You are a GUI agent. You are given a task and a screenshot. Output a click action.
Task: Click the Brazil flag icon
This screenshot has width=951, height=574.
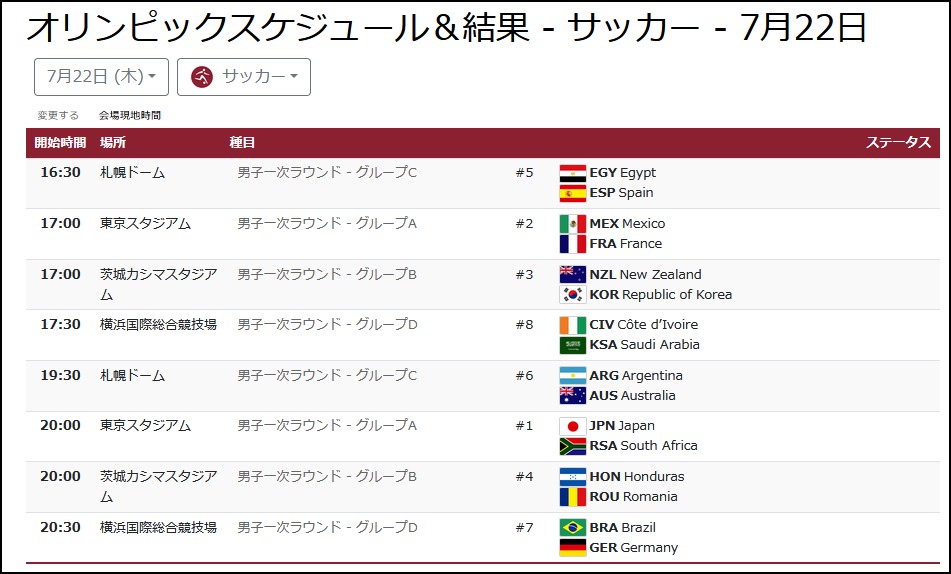(x=573, y=528)
